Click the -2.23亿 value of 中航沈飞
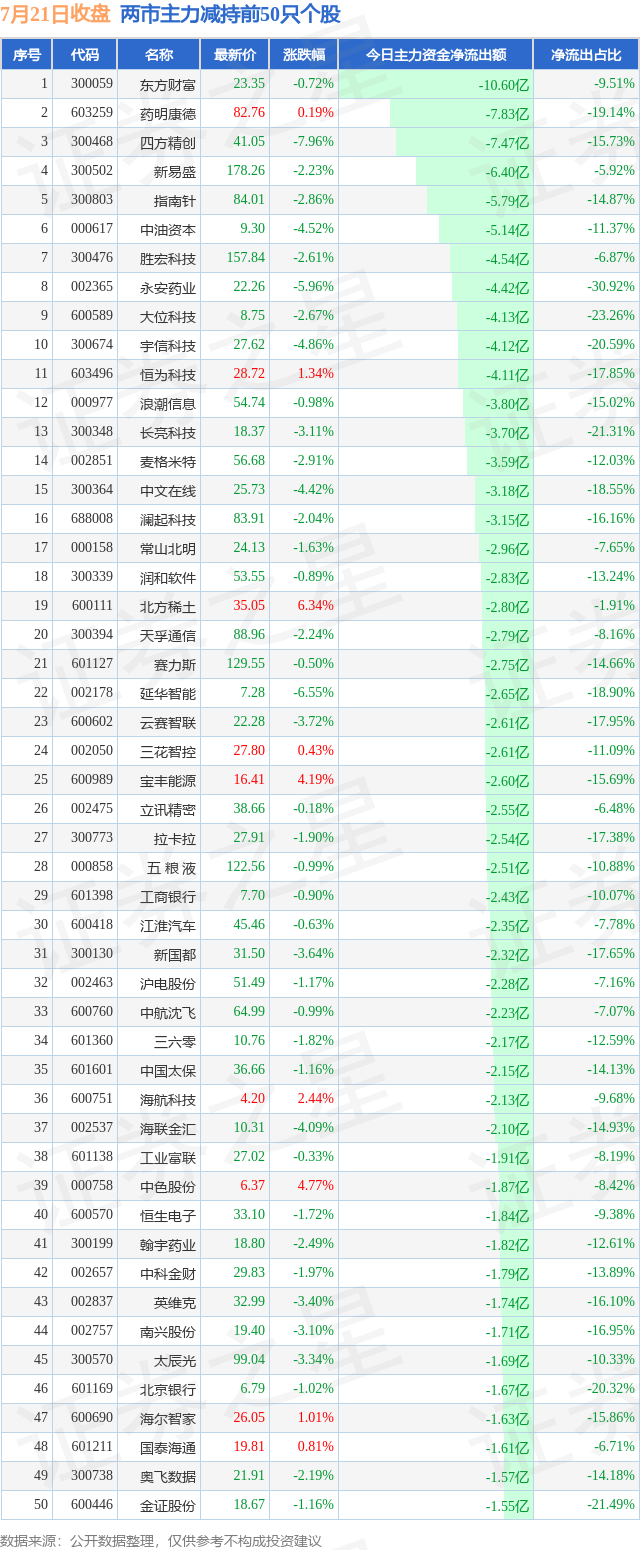The image size is (640, 1550). click(507, 1013)
